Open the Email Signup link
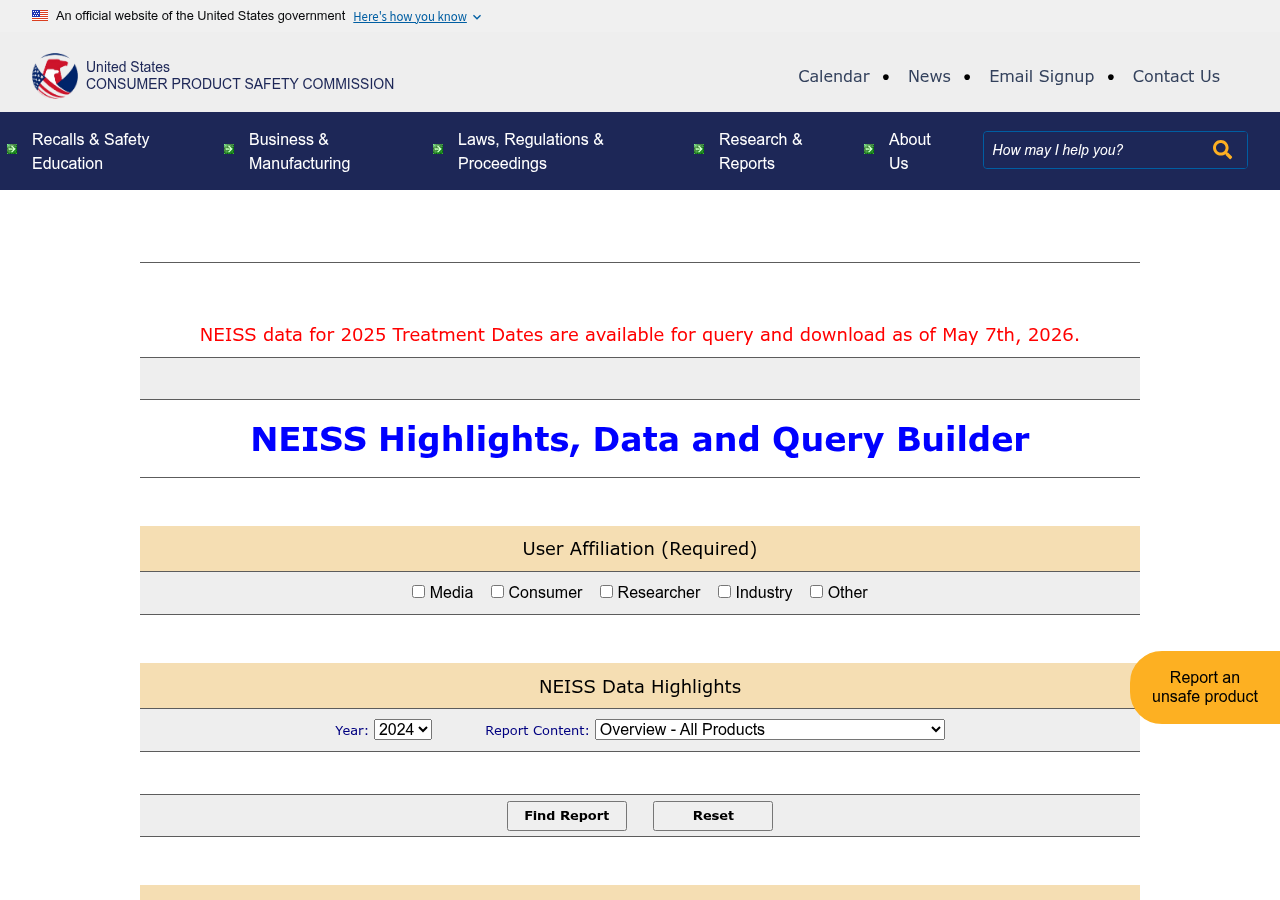 [x=1041, y=76]
